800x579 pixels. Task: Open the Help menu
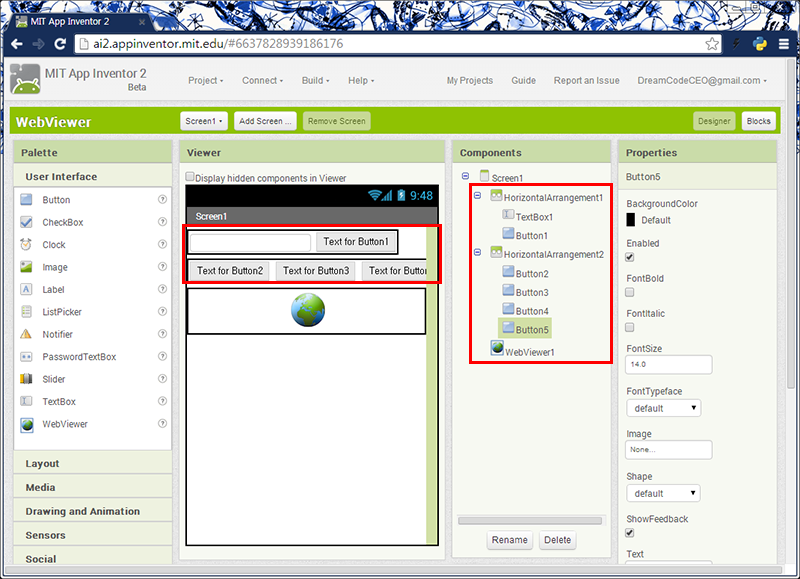361,81
